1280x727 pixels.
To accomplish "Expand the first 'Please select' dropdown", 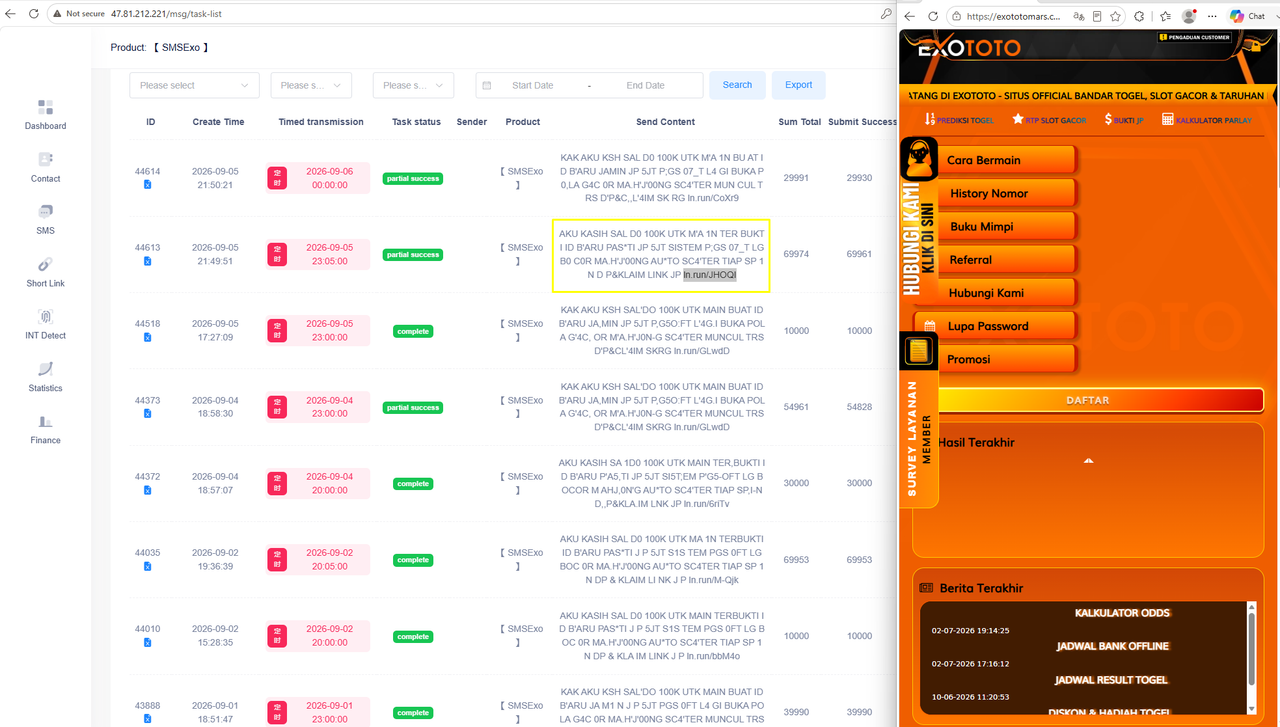I will pyautogui.click(x=194, y=85).
